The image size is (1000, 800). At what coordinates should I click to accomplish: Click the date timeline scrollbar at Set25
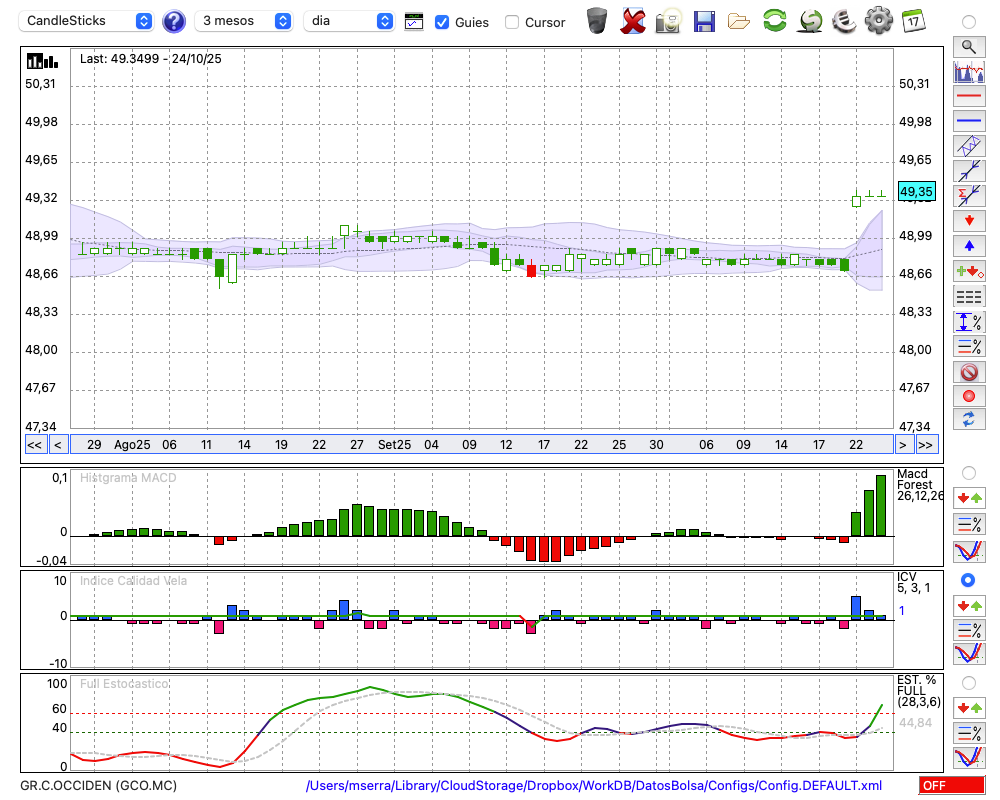point(394,444)
